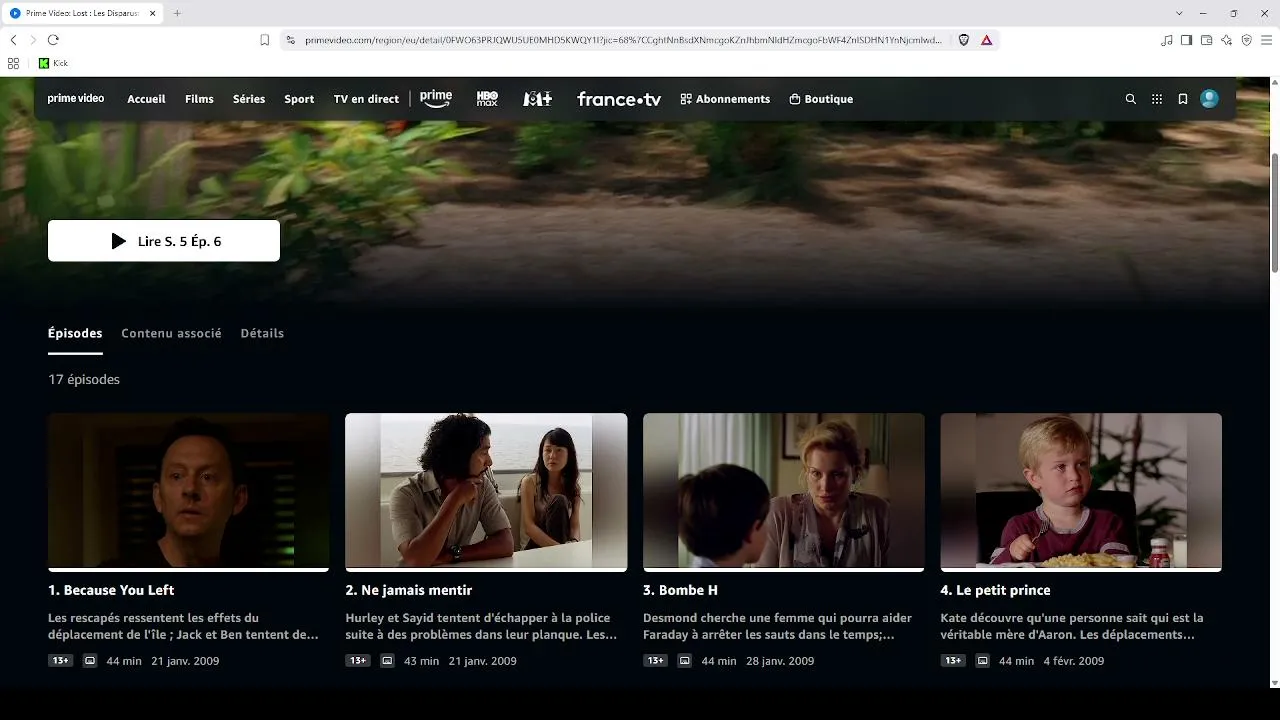Open the Brave Wallet
Screen dimensions: 1280x720
pos(1207,40)
